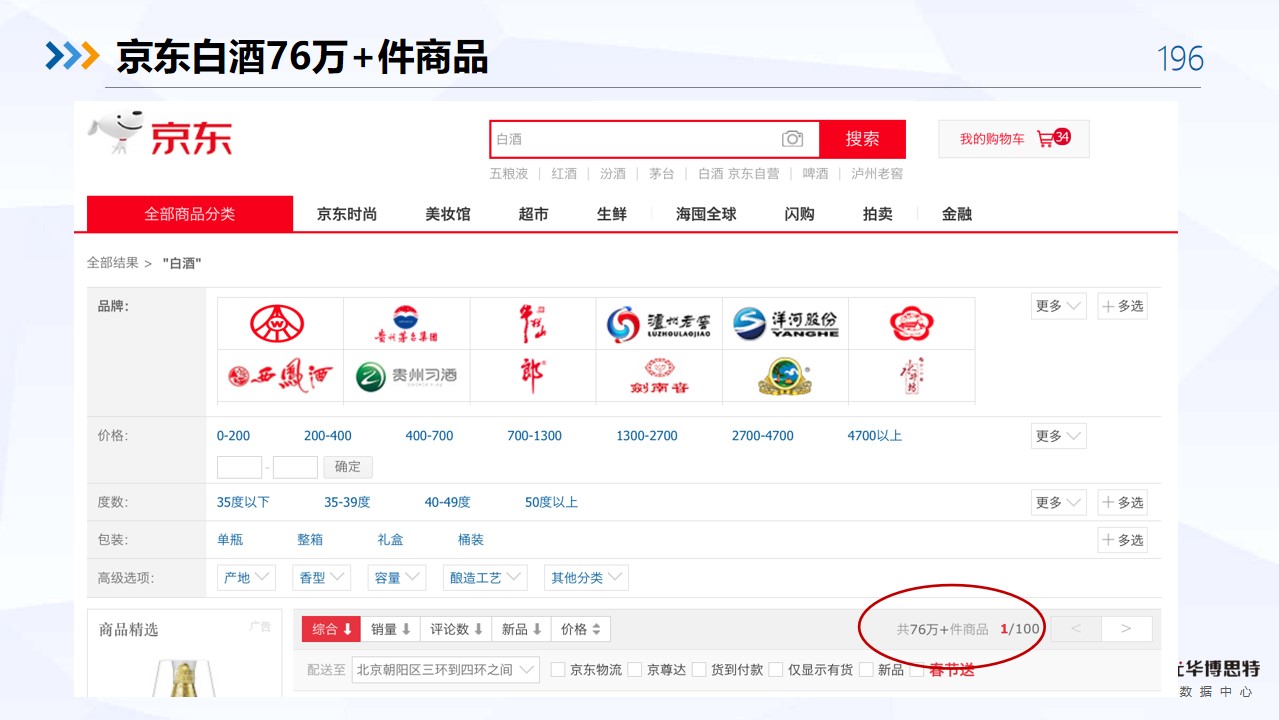
Task: Enable 多选 in the 包装 row
Action: (x=1122, y=540)
